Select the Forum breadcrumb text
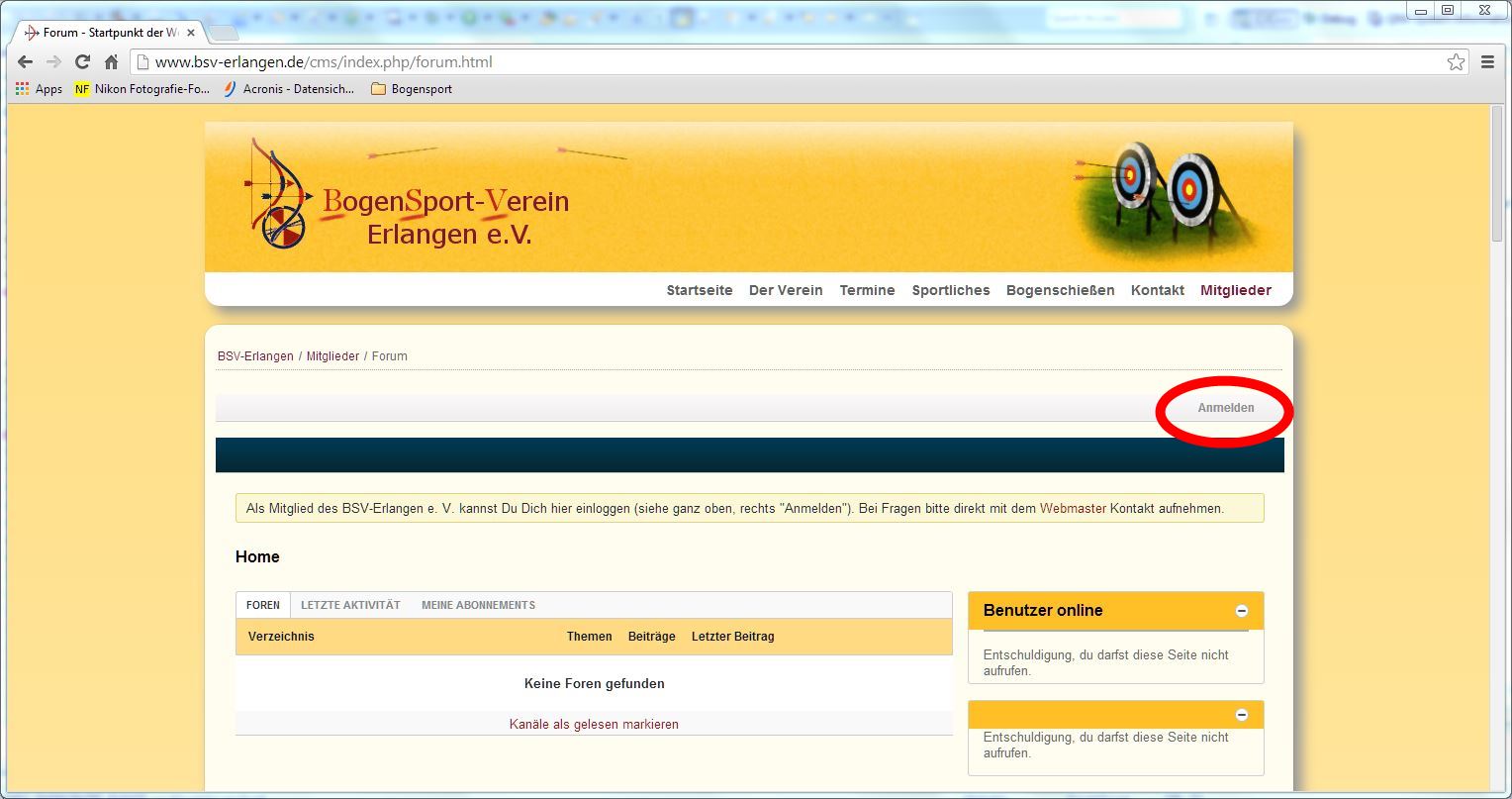This screenshot has height=799, width=1512. [x=389, y=356]
